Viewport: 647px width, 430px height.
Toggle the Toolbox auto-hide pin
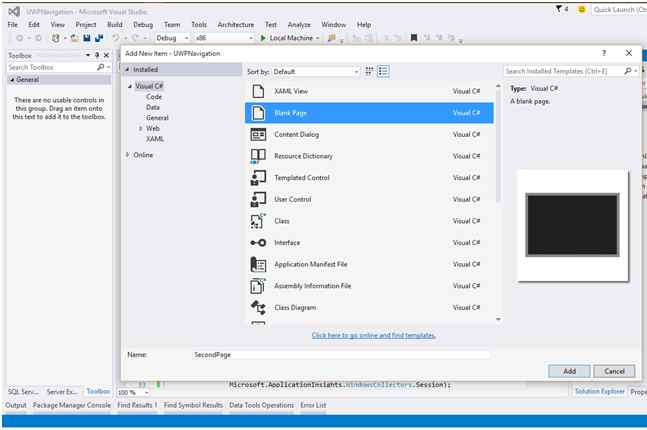[x=97, y=55]
